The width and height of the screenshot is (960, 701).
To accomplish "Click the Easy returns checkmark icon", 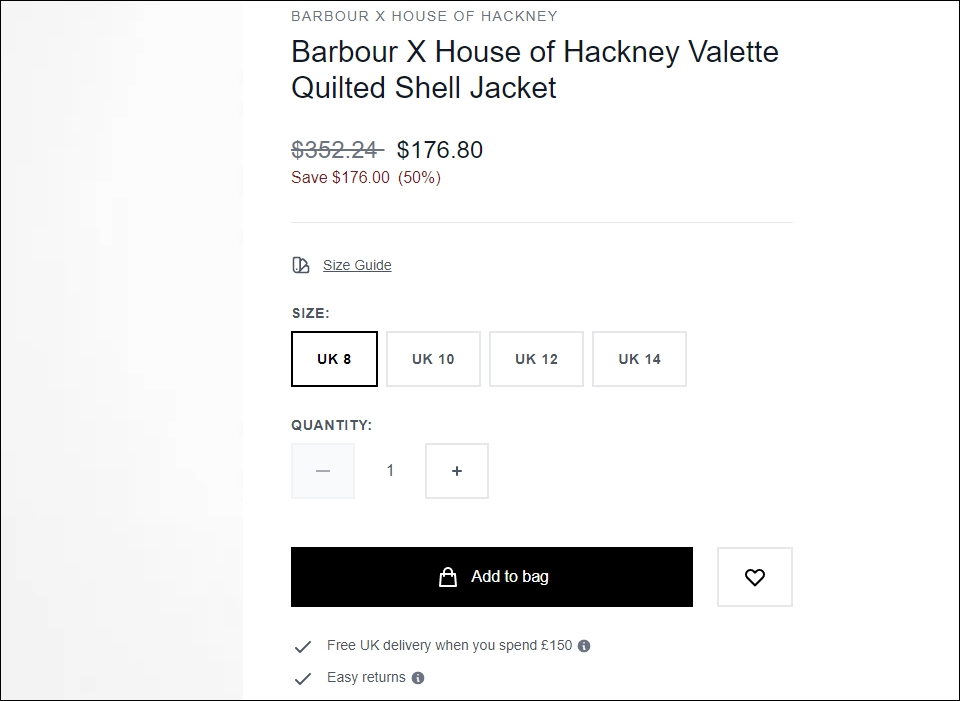I will click(303, 678).
